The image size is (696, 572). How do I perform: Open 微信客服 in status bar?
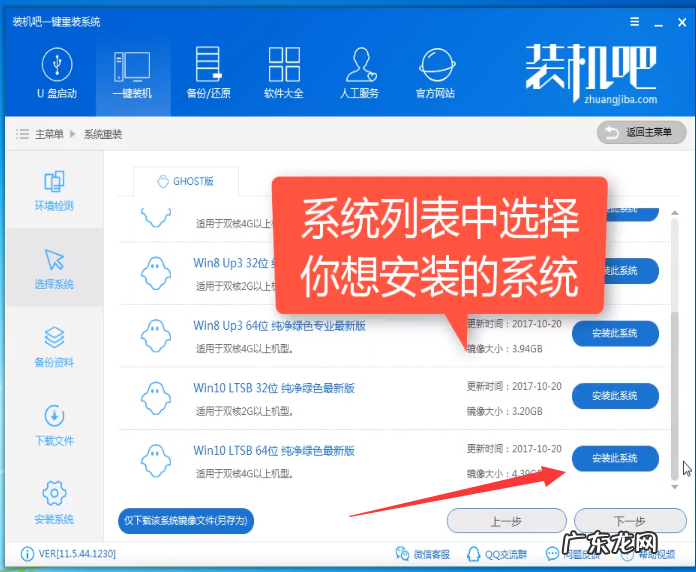point(423,554)
